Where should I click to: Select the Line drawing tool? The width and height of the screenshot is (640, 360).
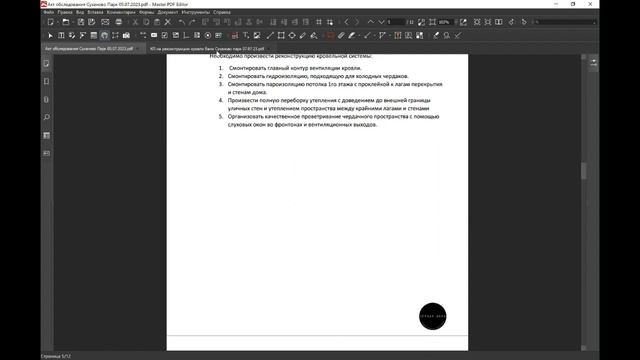click(x=270, y=36)
